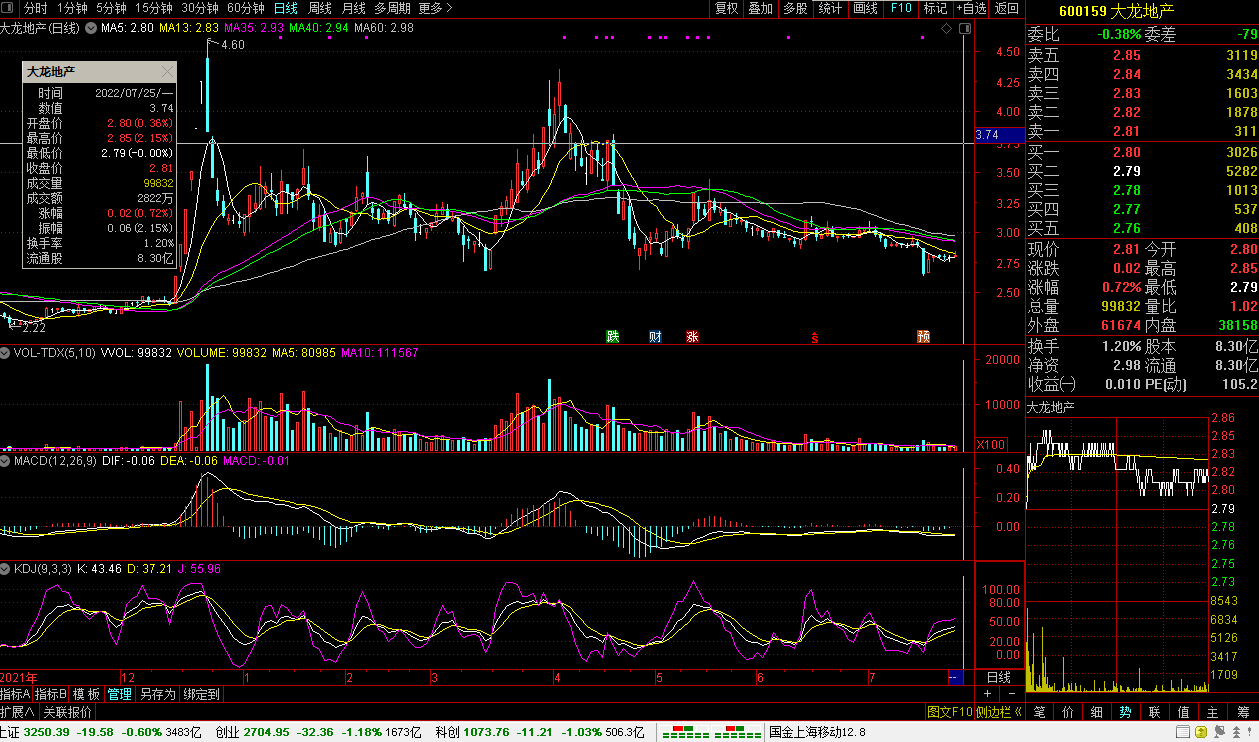Click the 财 financial event marker
This screenshot has height=742, width=1259.
(x=655, y=336)
